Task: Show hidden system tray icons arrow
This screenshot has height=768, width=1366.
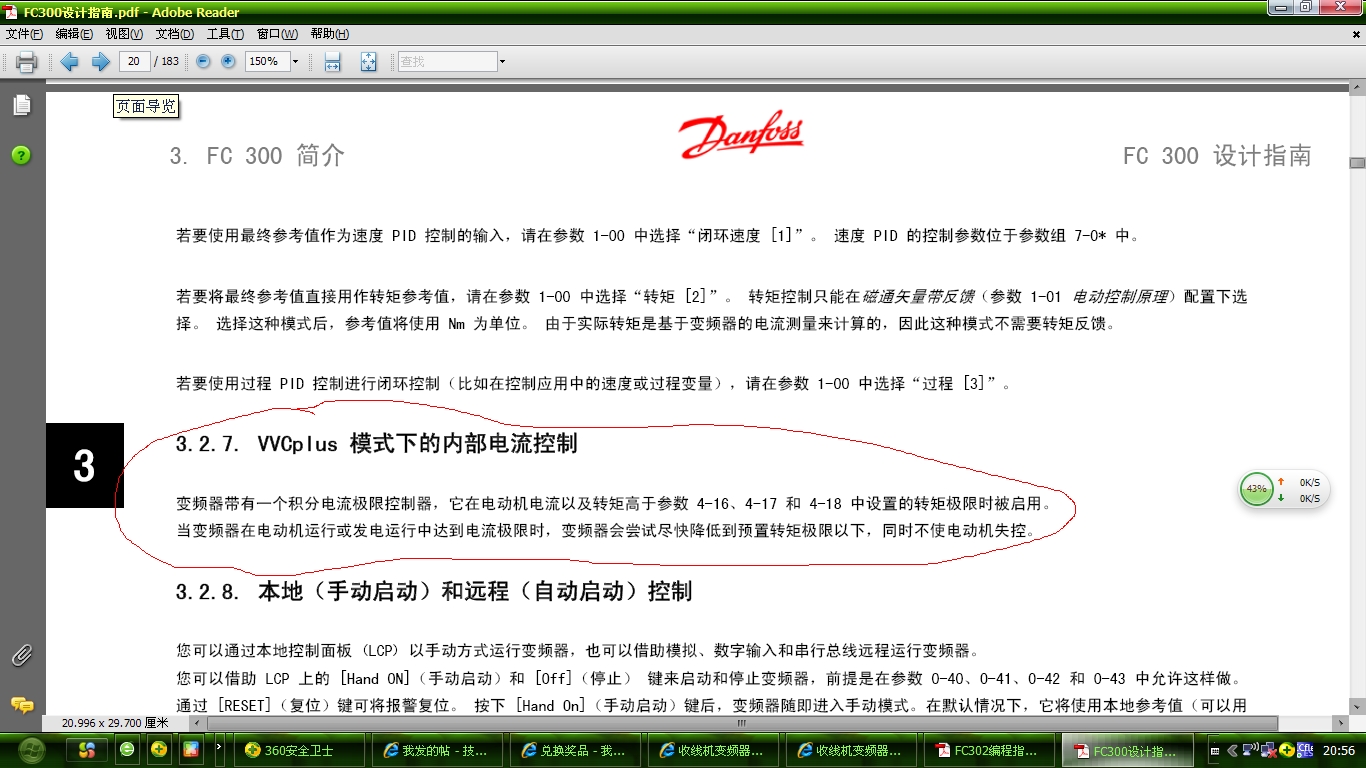Action: tap(1234, 749)
